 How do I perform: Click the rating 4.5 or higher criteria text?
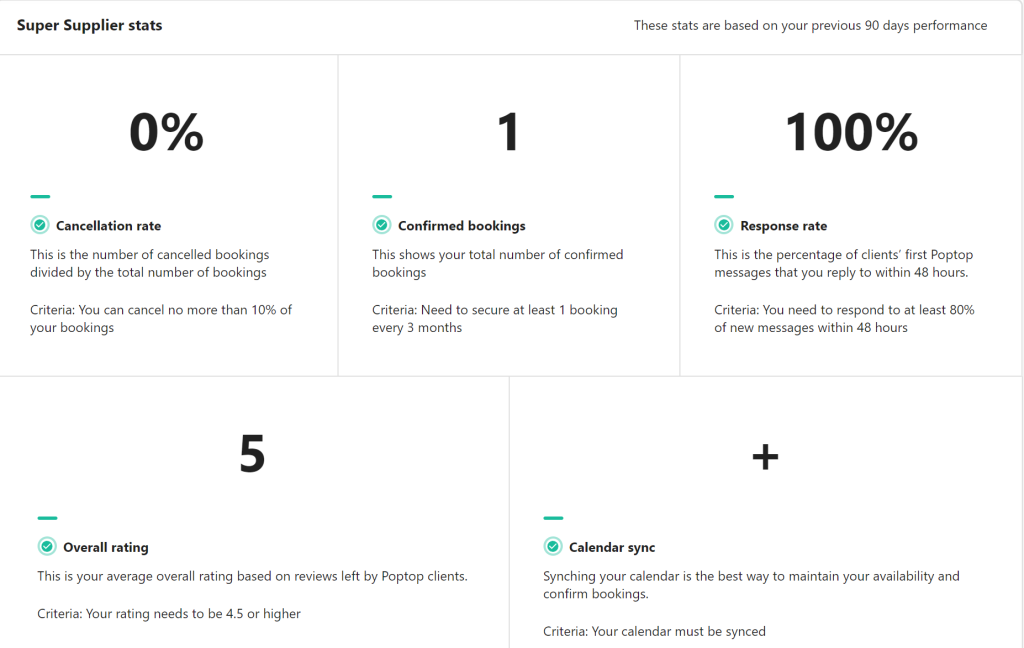coord(169,613)
